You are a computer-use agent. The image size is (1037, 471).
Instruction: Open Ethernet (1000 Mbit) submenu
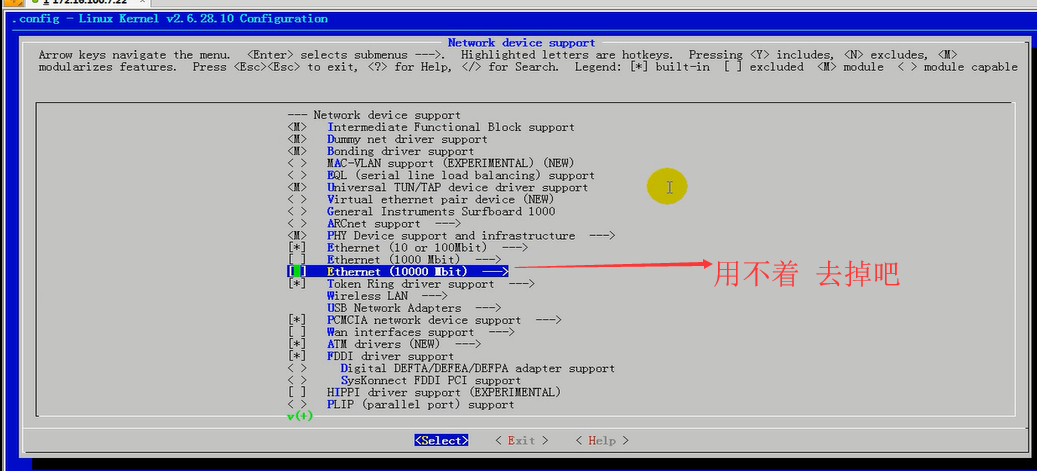(x=414, y=260)
